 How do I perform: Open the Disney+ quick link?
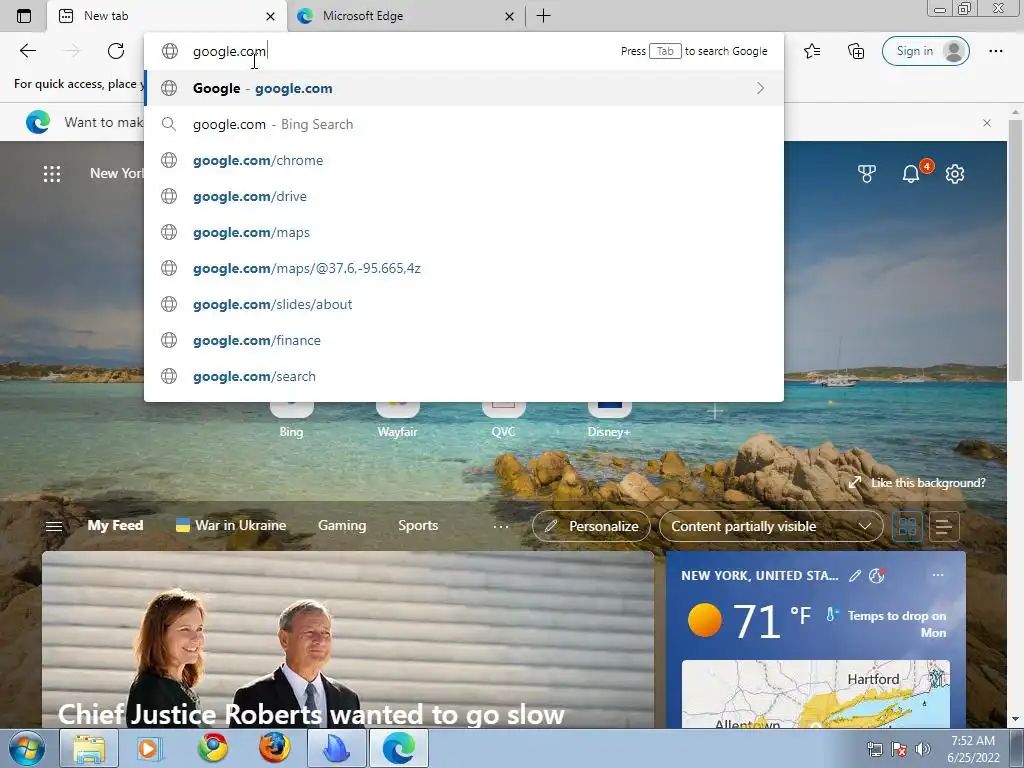click(x=609, y=420)
